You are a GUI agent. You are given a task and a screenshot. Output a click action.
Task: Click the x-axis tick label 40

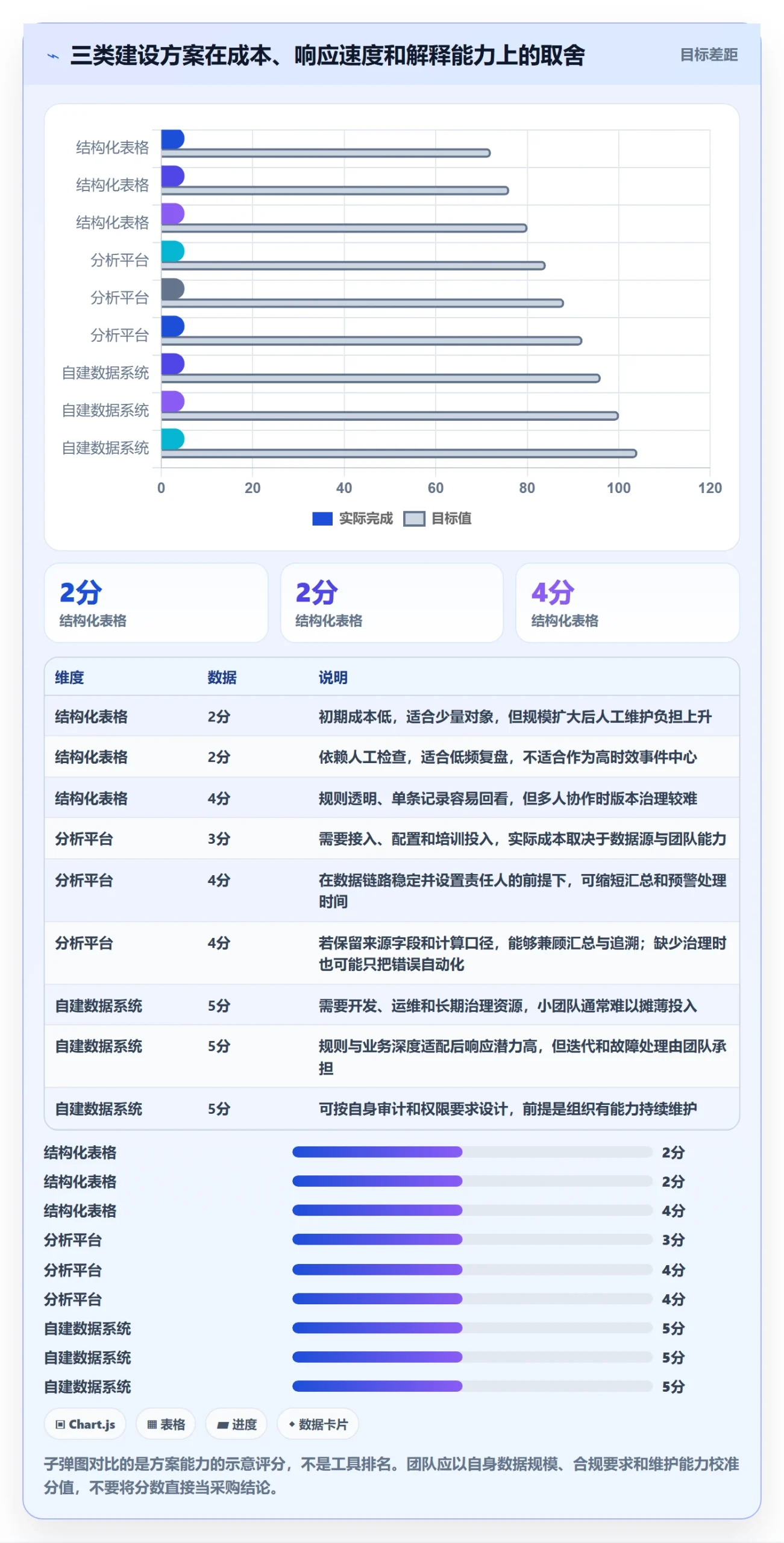pyautogui.click(x=344, y=488)
